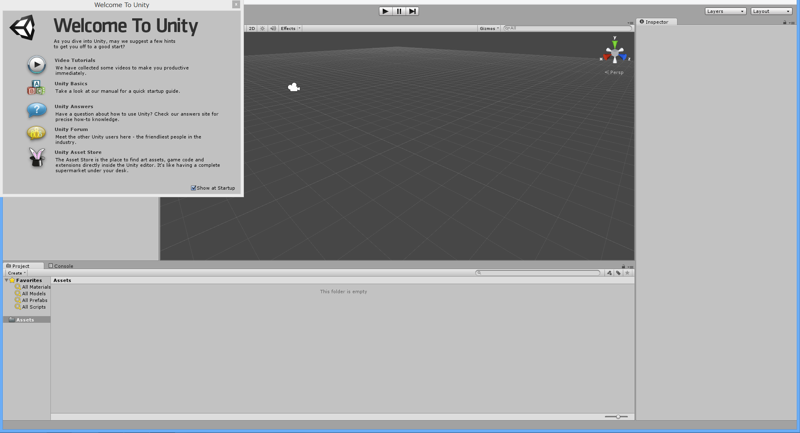Select the Assets folder in the tree

(x=27, y=320)
